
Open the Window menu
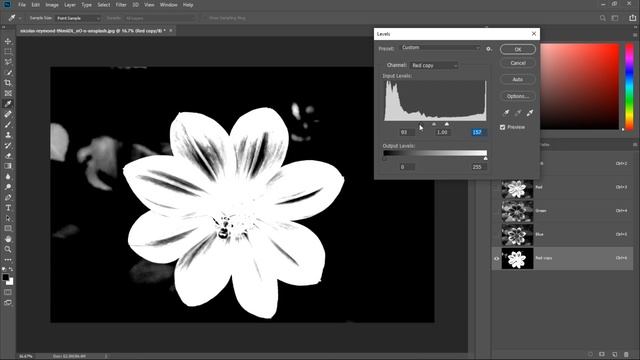(x=168, y=5)
